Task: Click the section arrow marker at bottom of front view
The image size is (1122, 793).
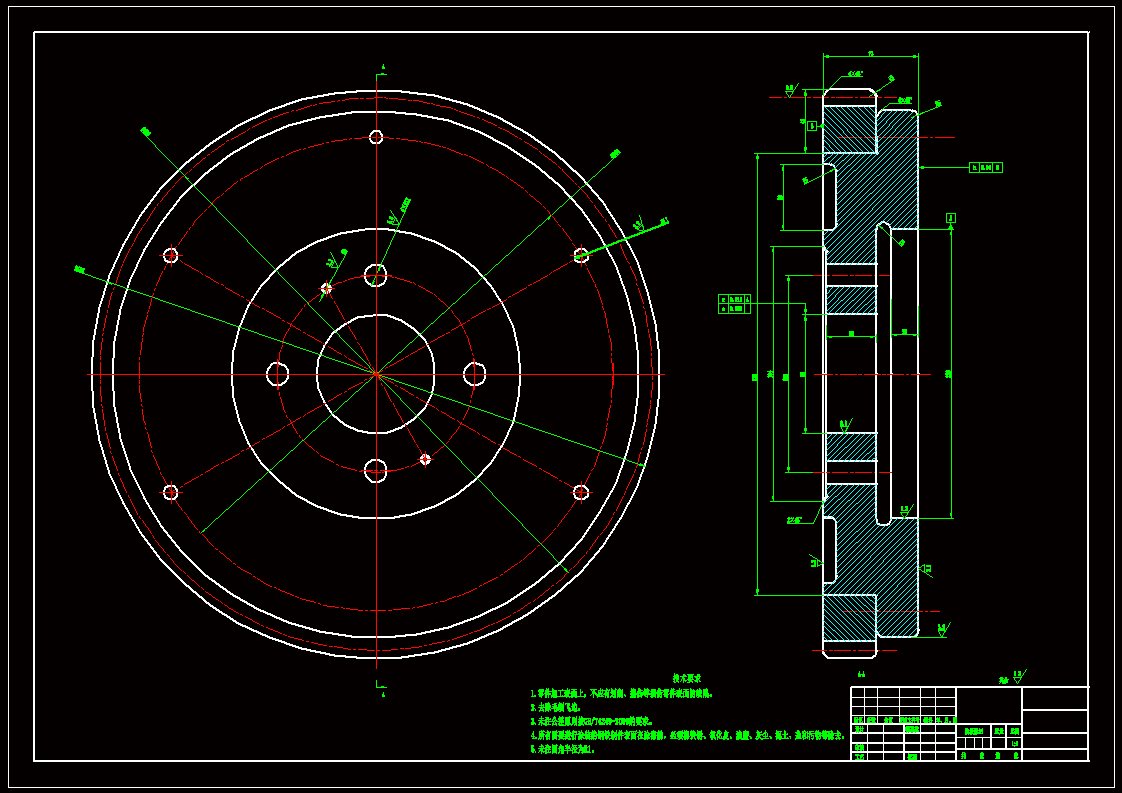Action: point(380,686)
